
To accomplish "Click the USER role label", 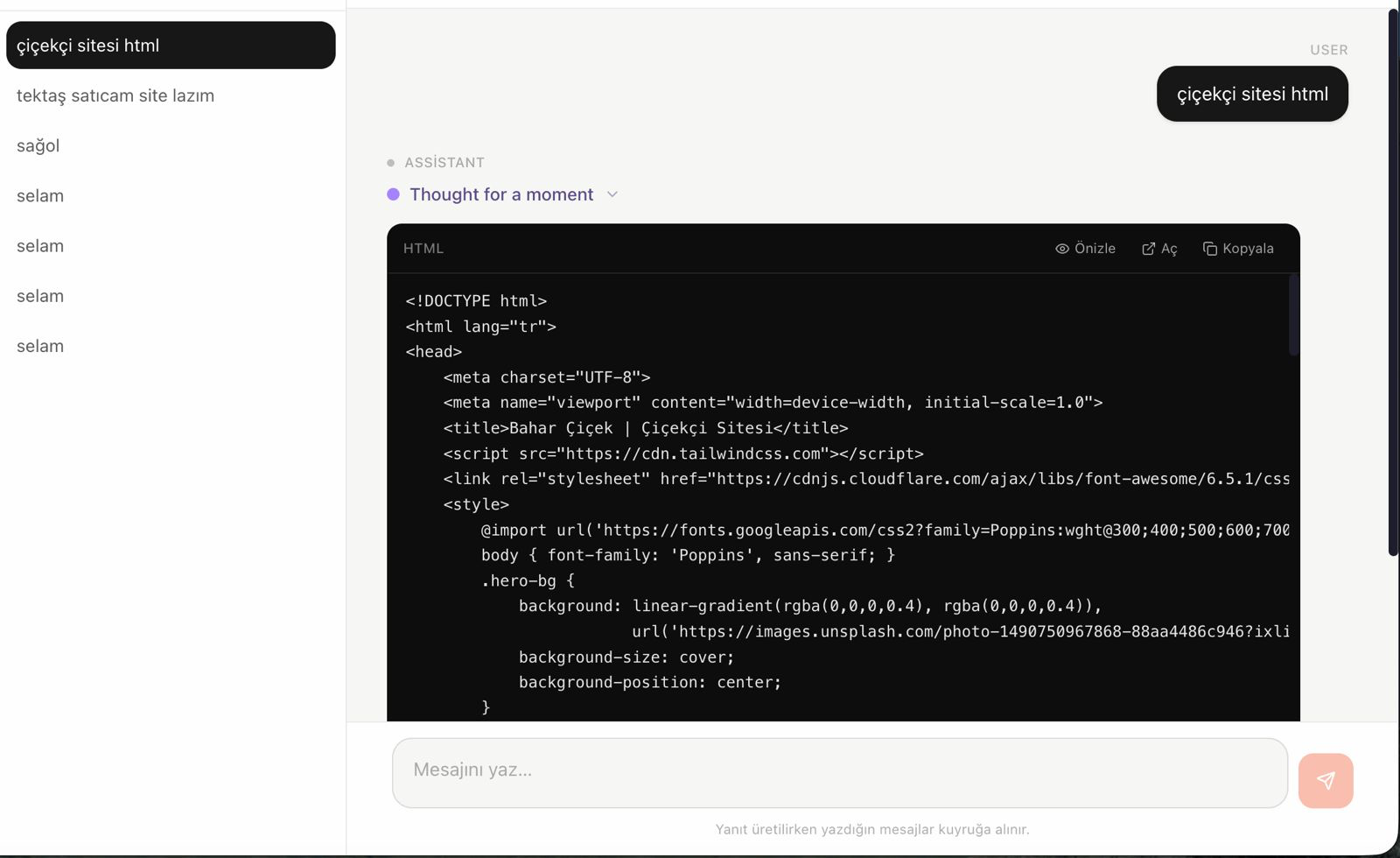I will [x=1329, y=50].
